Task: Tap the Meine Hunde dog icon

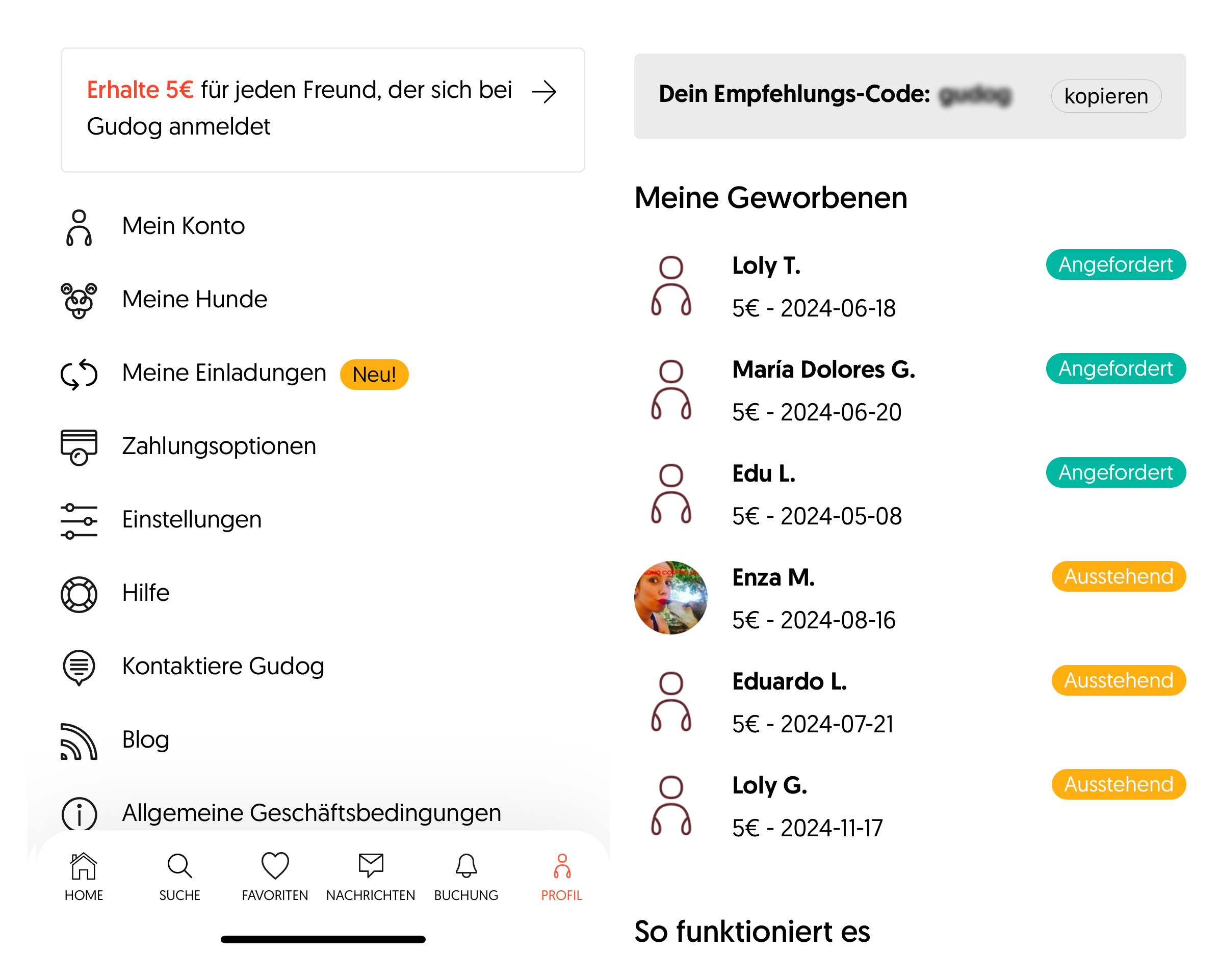Action: (x=79, y=300)
